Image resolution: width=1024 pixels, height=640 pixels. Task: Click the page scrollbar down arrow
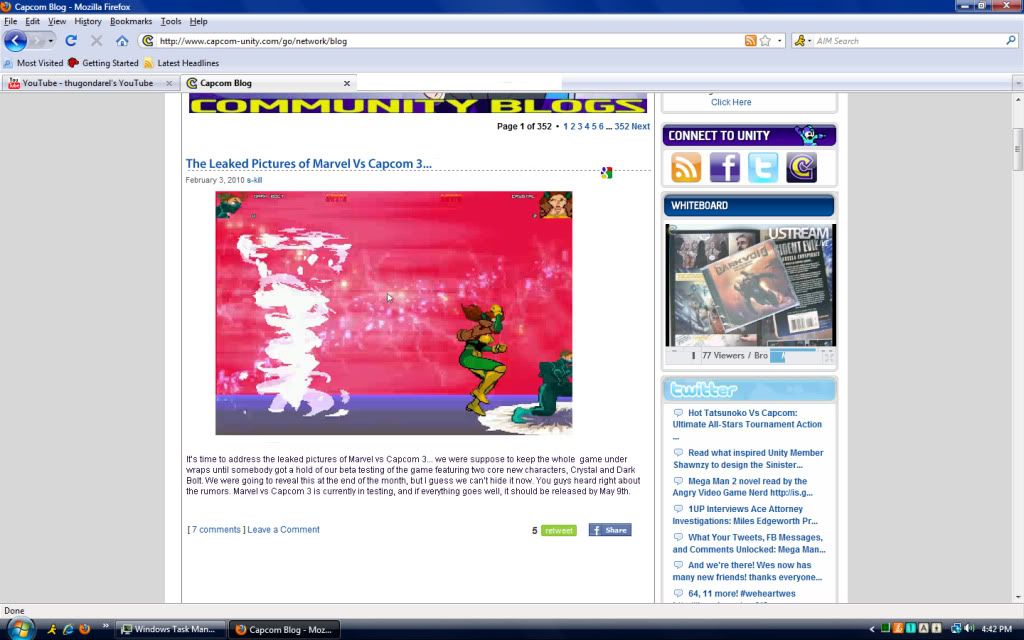(x=1017, y=597)
